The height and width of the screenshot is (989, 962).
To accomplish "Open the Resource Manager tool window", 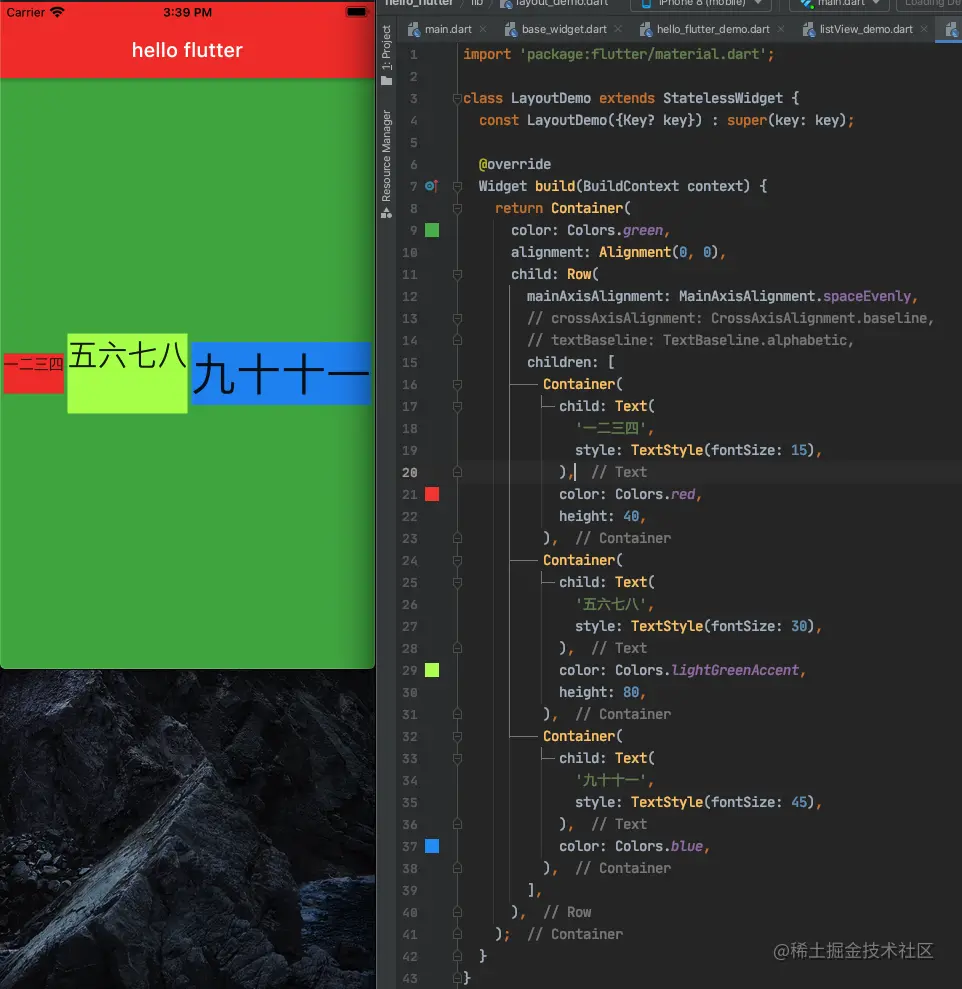I will point(387,164).
